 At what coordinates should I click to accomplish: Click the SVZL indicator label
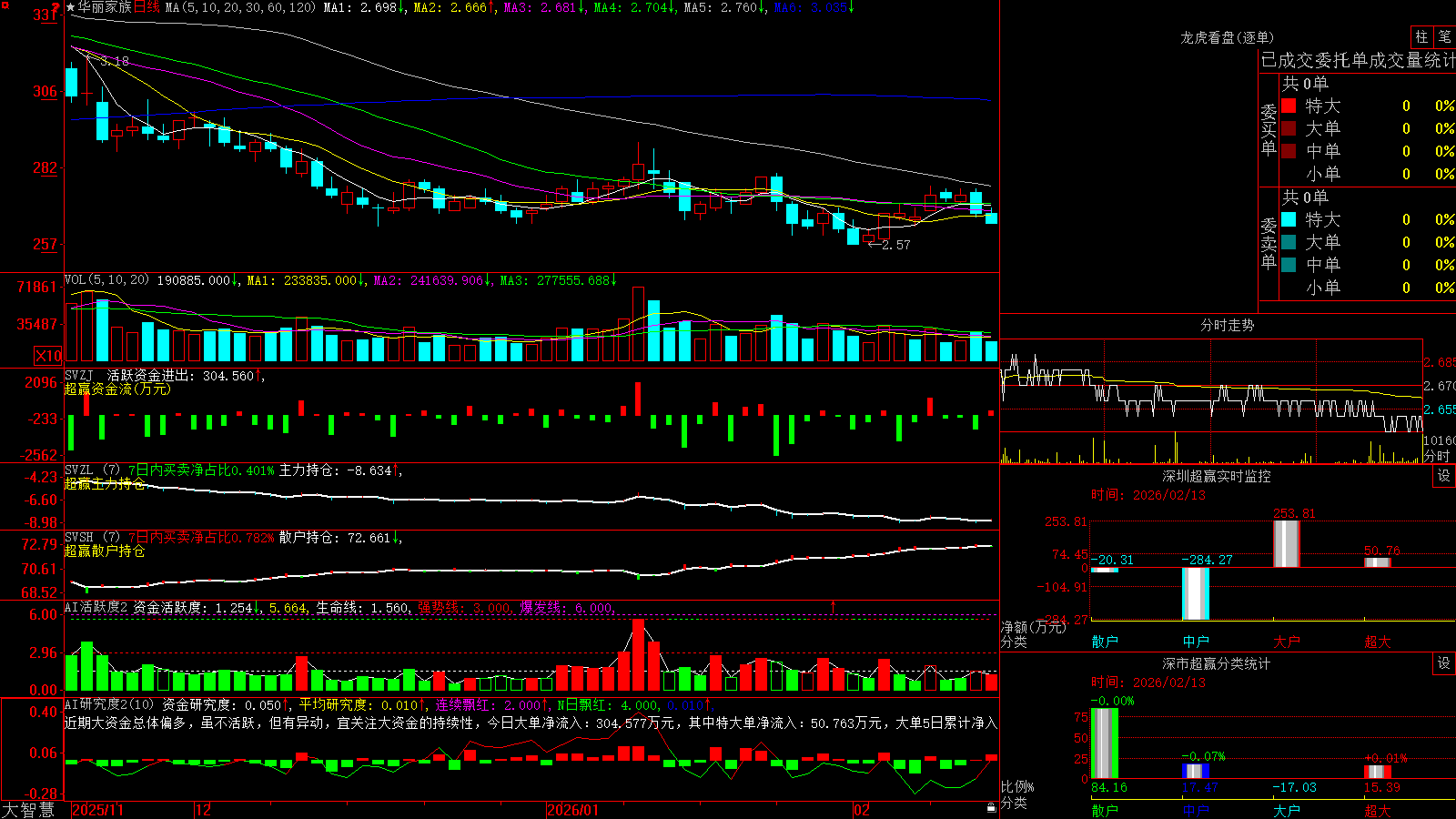(79, 470)
